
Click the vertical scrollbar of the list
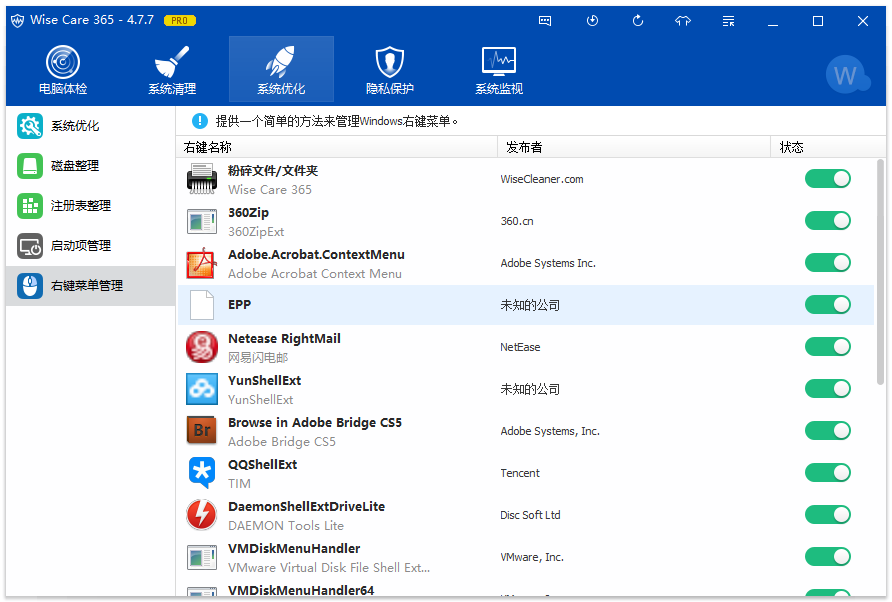(x=881, y=272)
